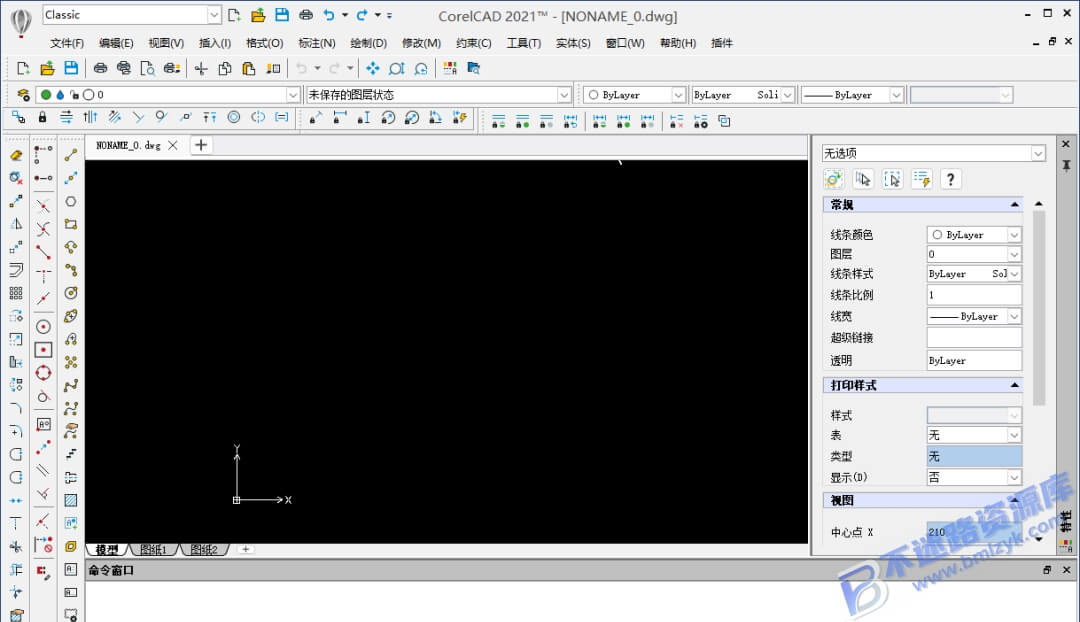
Task: Click the 透明 ByLayer field
Action: 974,360
